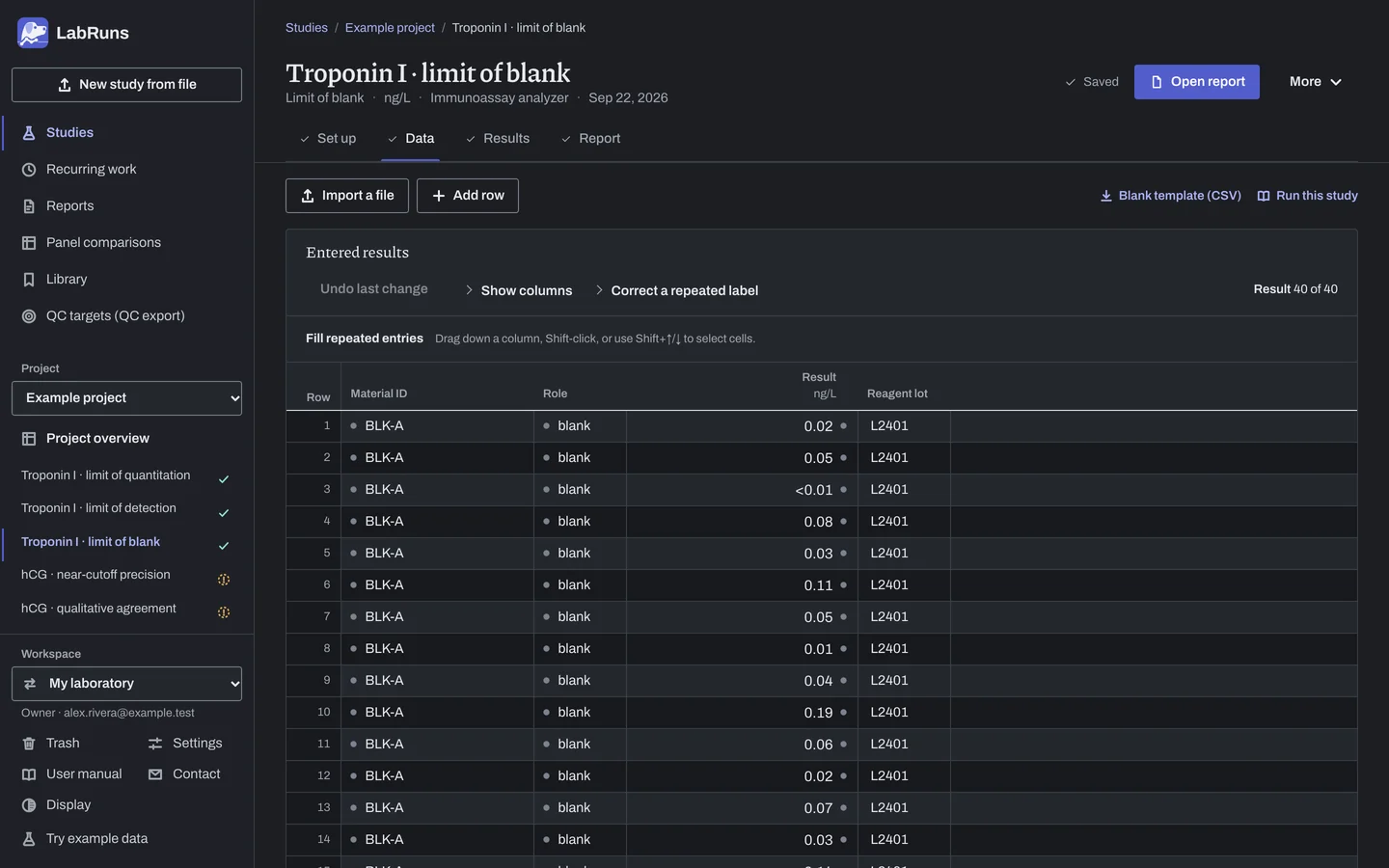Open hCG qualitative agreement study

(126, 609)
